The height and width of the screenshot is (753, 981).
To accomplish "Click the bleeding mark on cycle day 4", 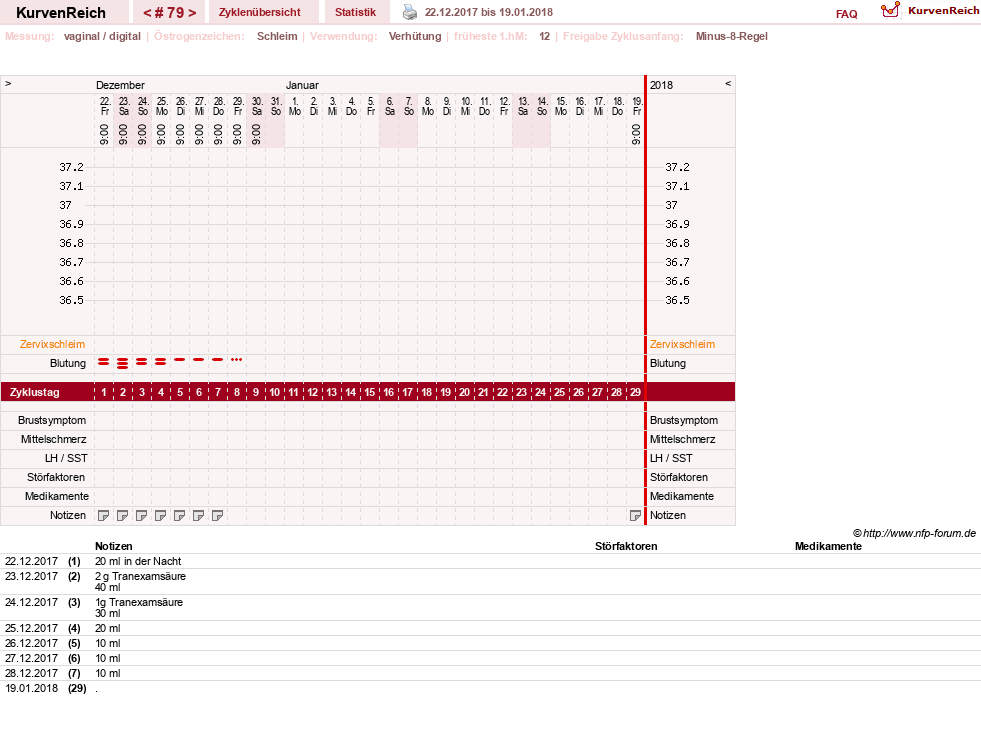I will tap(161, 361).
